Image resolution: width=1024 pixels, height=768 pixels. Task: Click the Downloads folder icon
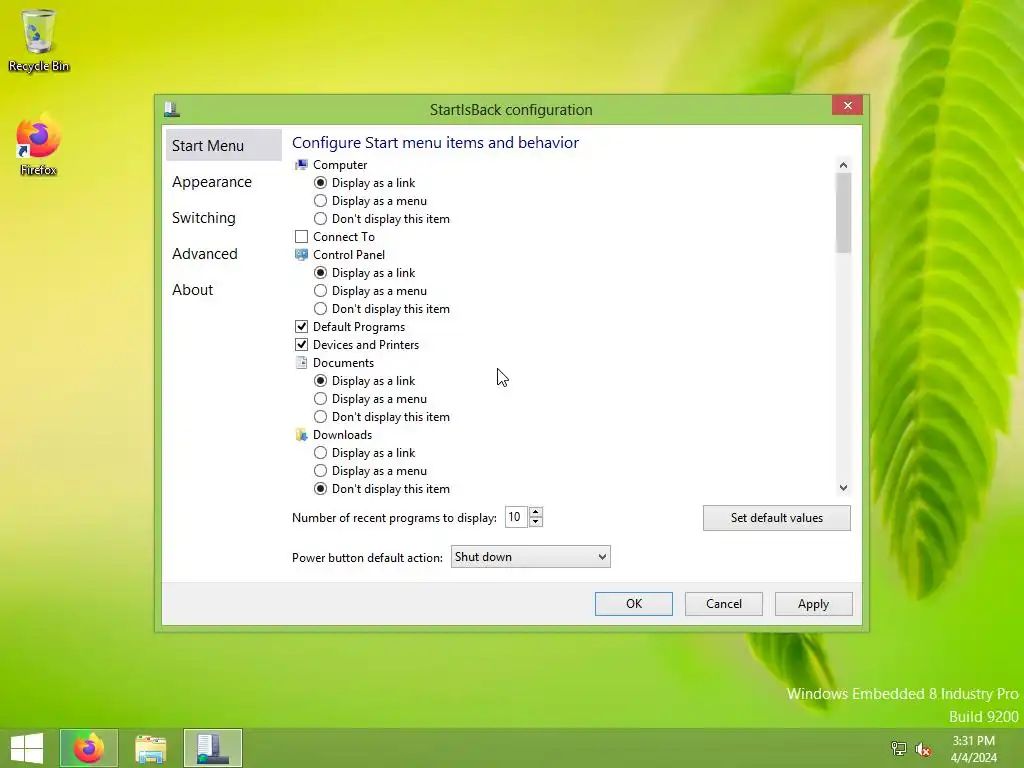click(x=301, y=435)
